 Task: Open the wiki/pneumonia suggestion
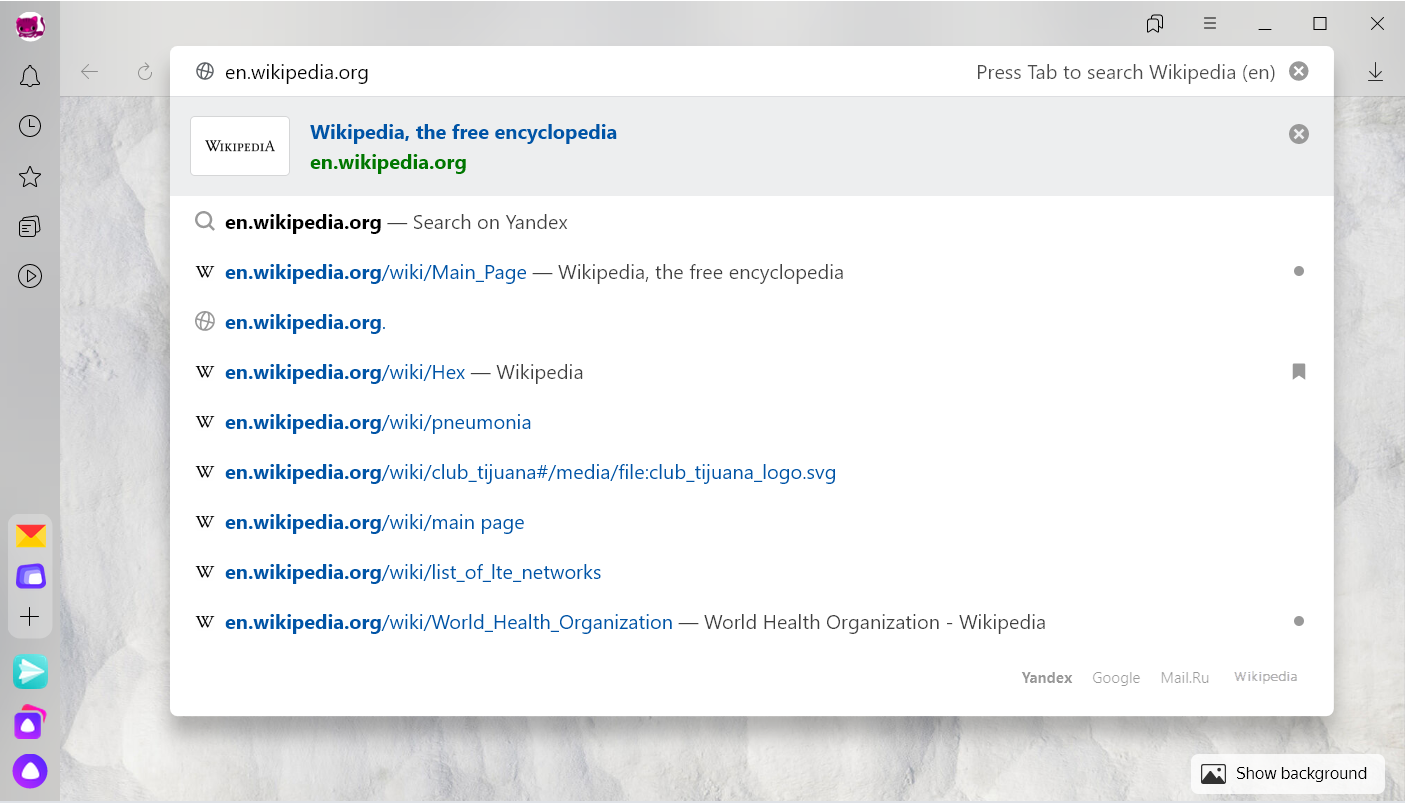tap(751, 422)
